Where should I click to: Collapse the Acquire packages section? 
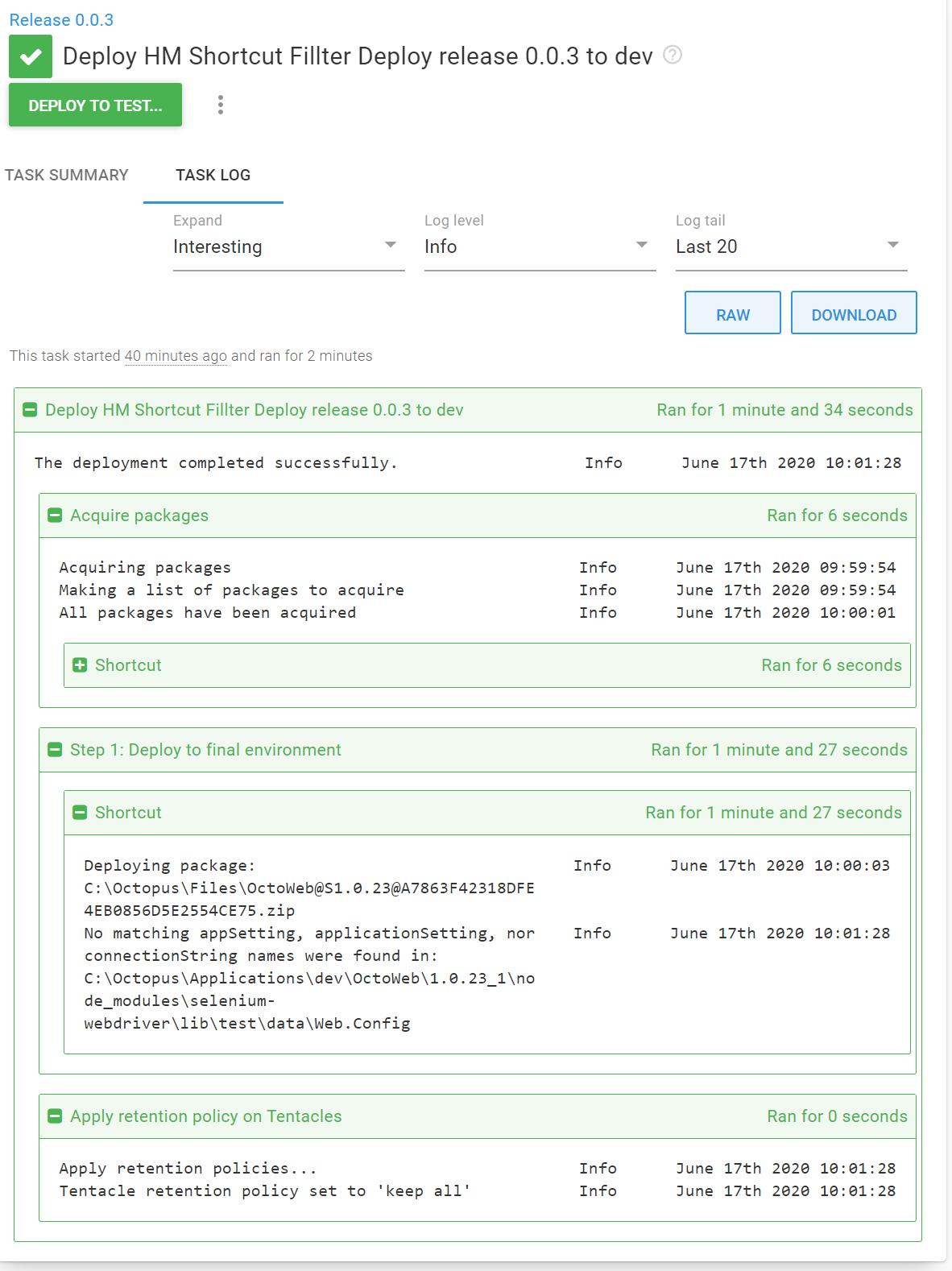pos(55,515)
